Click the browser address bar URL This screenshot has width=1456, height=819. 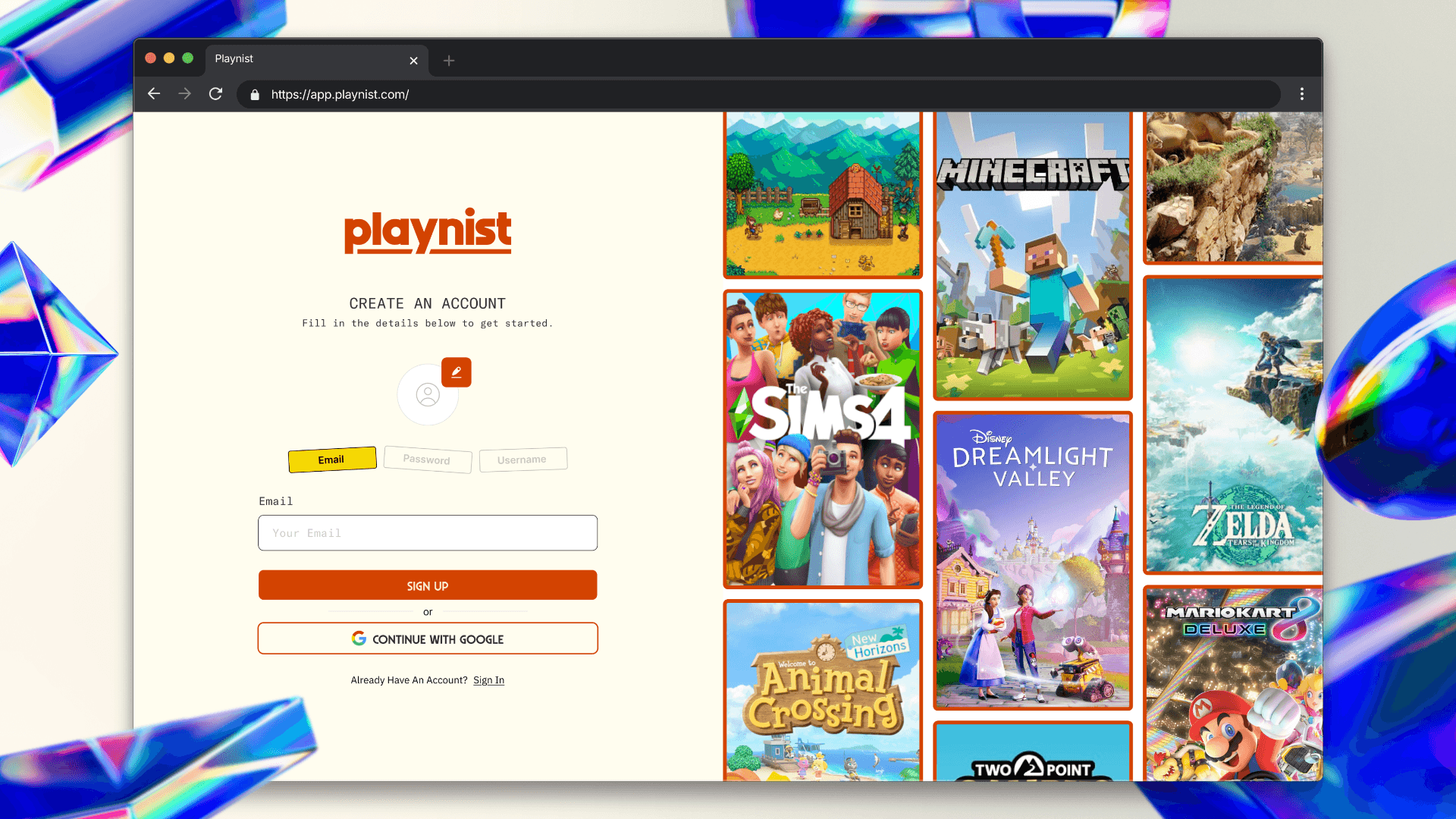340,95
